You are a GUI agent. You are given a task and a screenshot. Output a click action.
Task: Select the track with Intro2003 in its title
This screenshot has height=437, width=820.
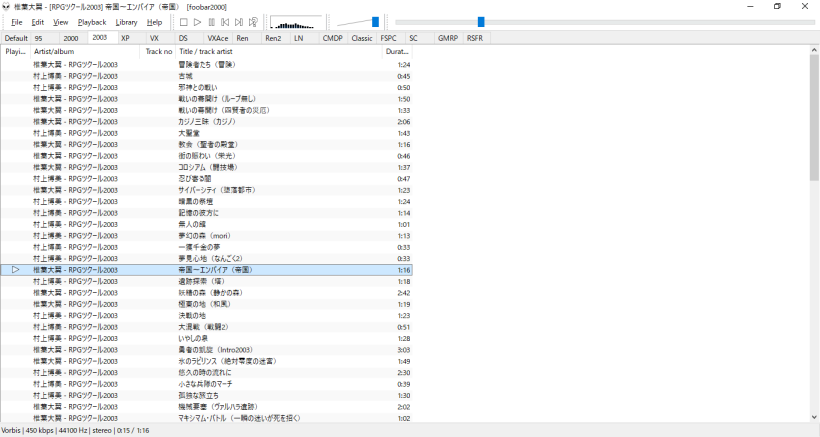(207, 350)
